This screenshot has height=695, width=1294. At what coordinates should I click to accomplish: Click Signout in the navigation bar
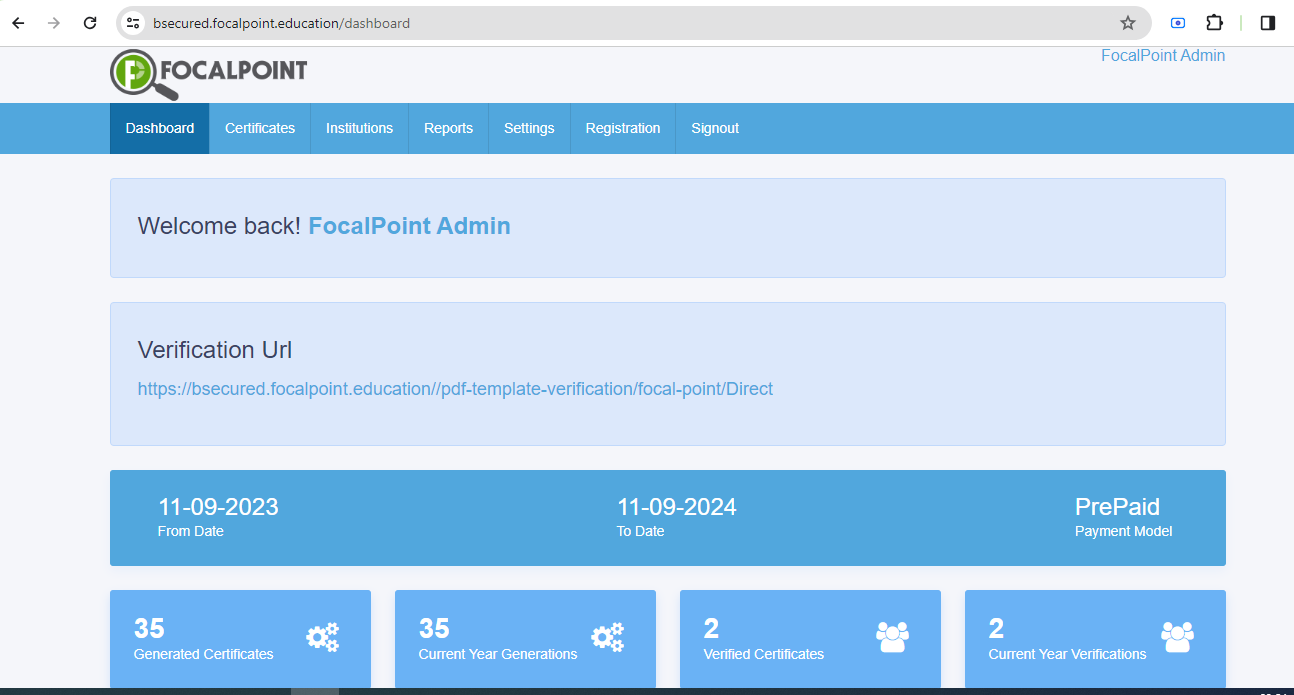[715, 128]
